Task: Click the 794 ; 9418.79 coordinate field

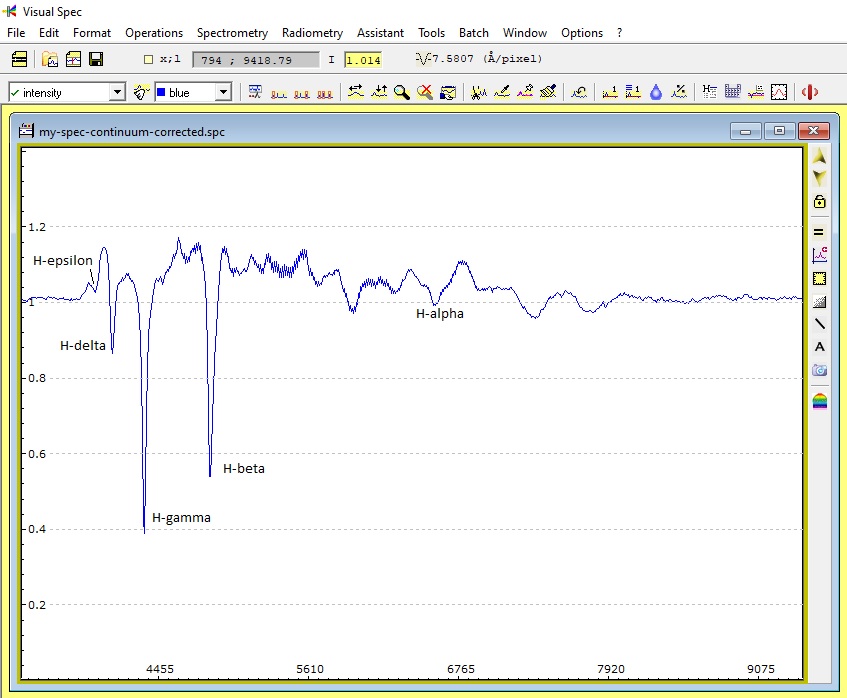Action: pyautogui.click(x=256, y=60)
